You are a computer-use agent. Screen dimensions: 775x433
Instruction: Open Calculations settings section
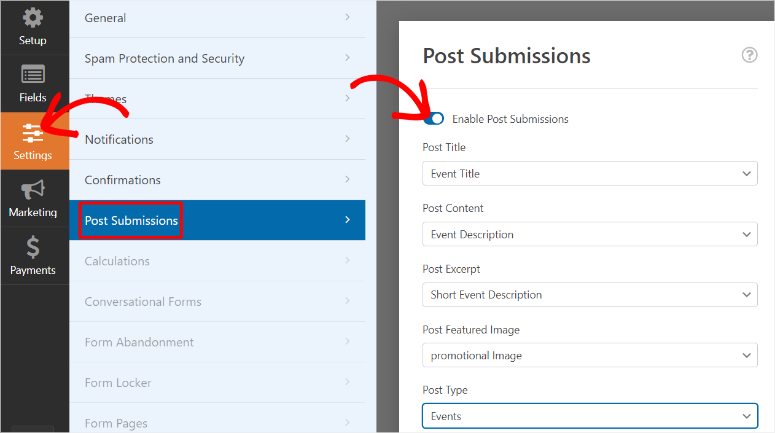[217, 261]
